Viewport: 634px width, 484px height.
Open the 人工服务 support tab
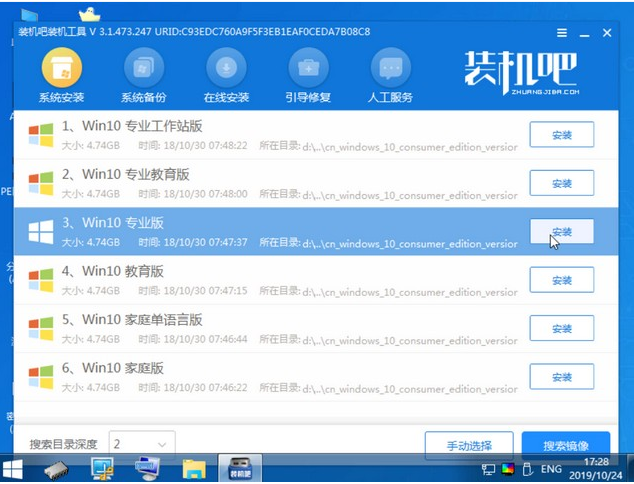click(x=390, y=76)
